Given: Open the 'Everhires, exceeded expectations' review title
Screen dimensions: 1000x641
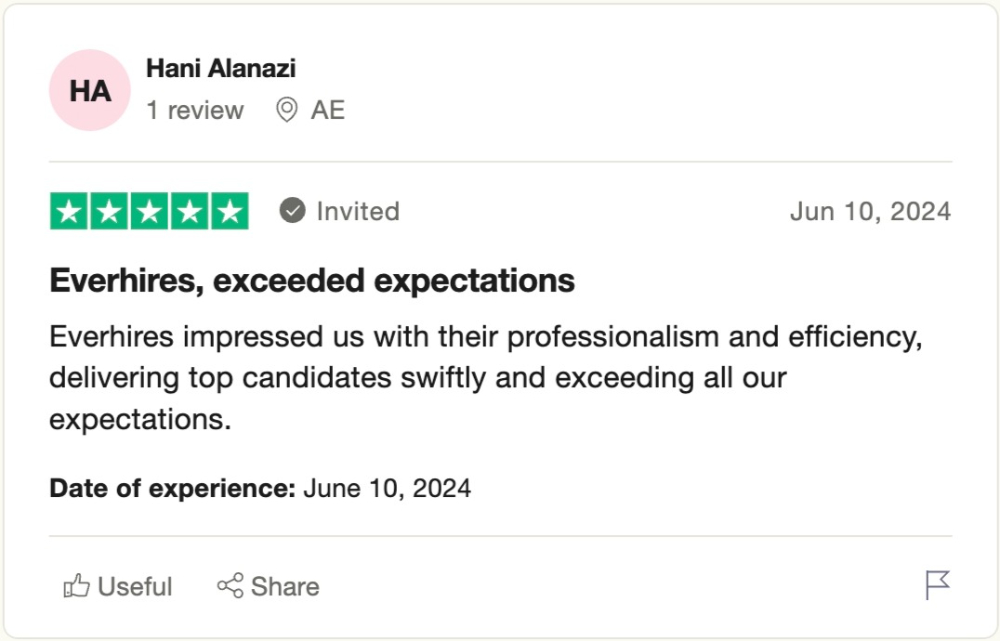Looking at the screenshot, I should (x=312, y=281).
